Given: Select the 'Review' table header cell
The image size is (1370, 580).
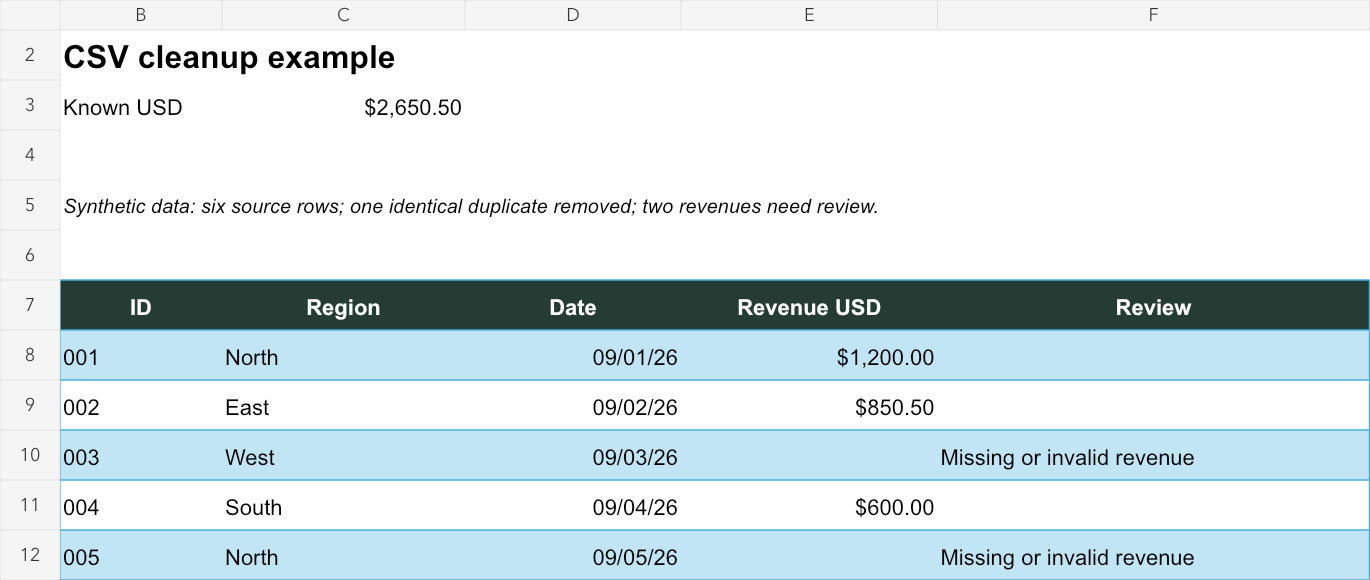Looking at the screenshot, I should pos(1153,305).
